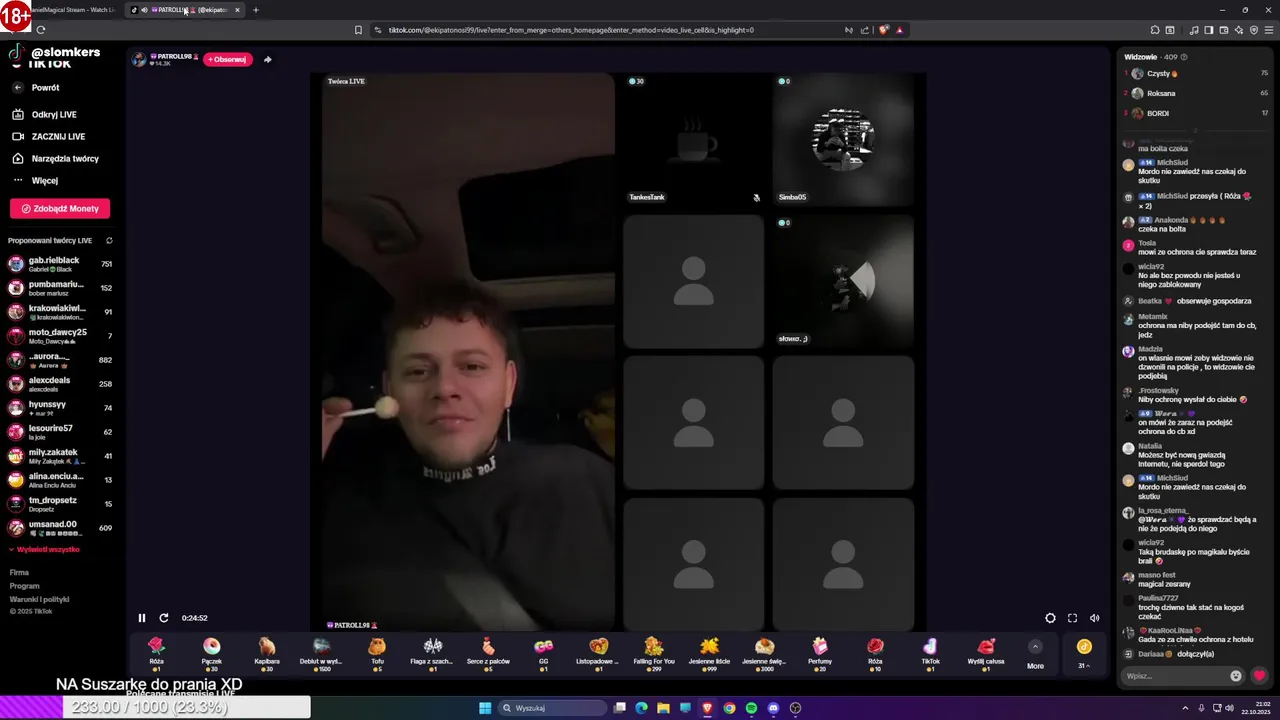Send the Debiut w wyścigach gift
The width and height of the screenshot is (1280, 720).
coord(322,653)
